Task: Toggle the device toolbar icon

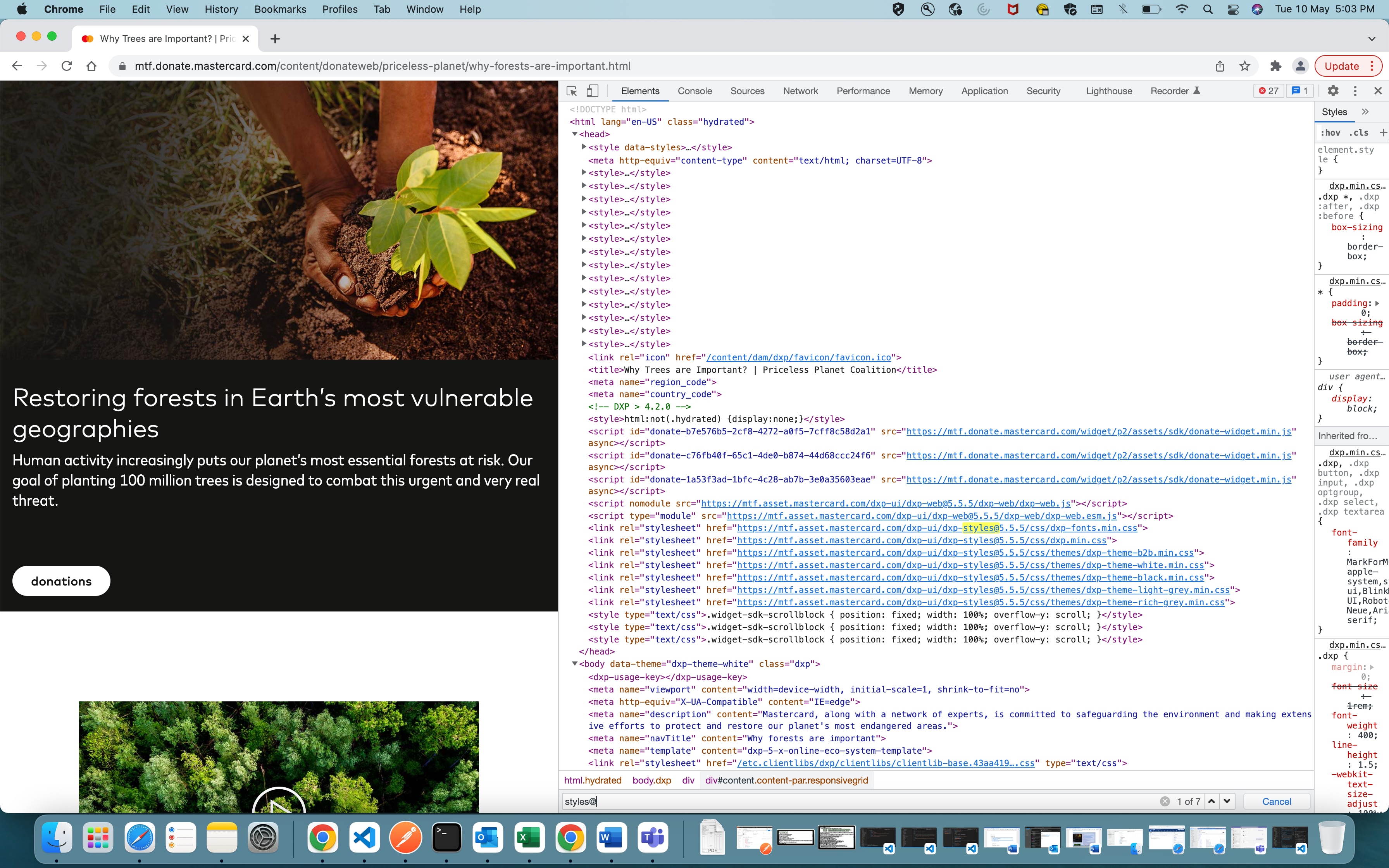Action: [x=592, y=91]
